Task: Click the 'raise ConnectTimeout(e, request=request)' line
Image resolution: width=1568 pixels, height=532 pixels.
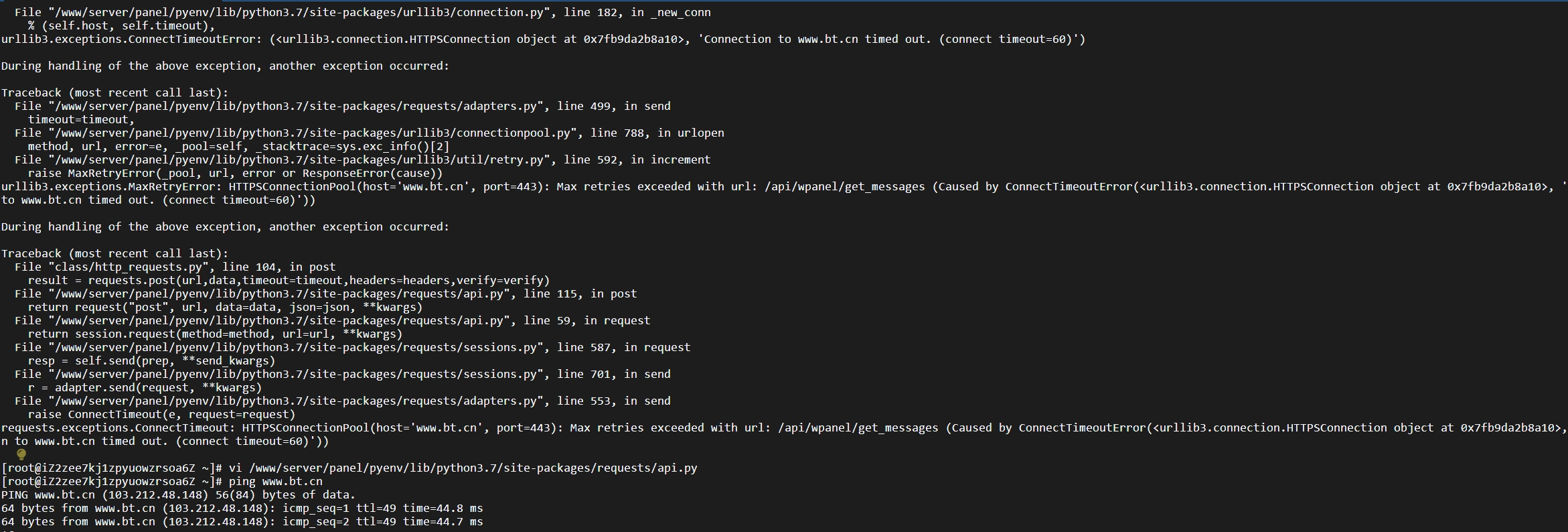Action: pyautogui.click(x=161, y=415)
